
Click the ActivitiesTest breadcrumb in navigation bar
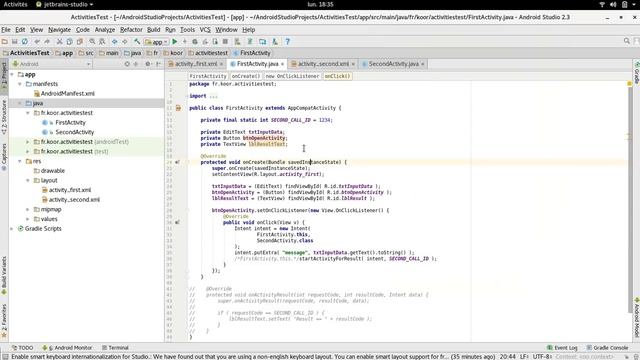click(26, 53)
